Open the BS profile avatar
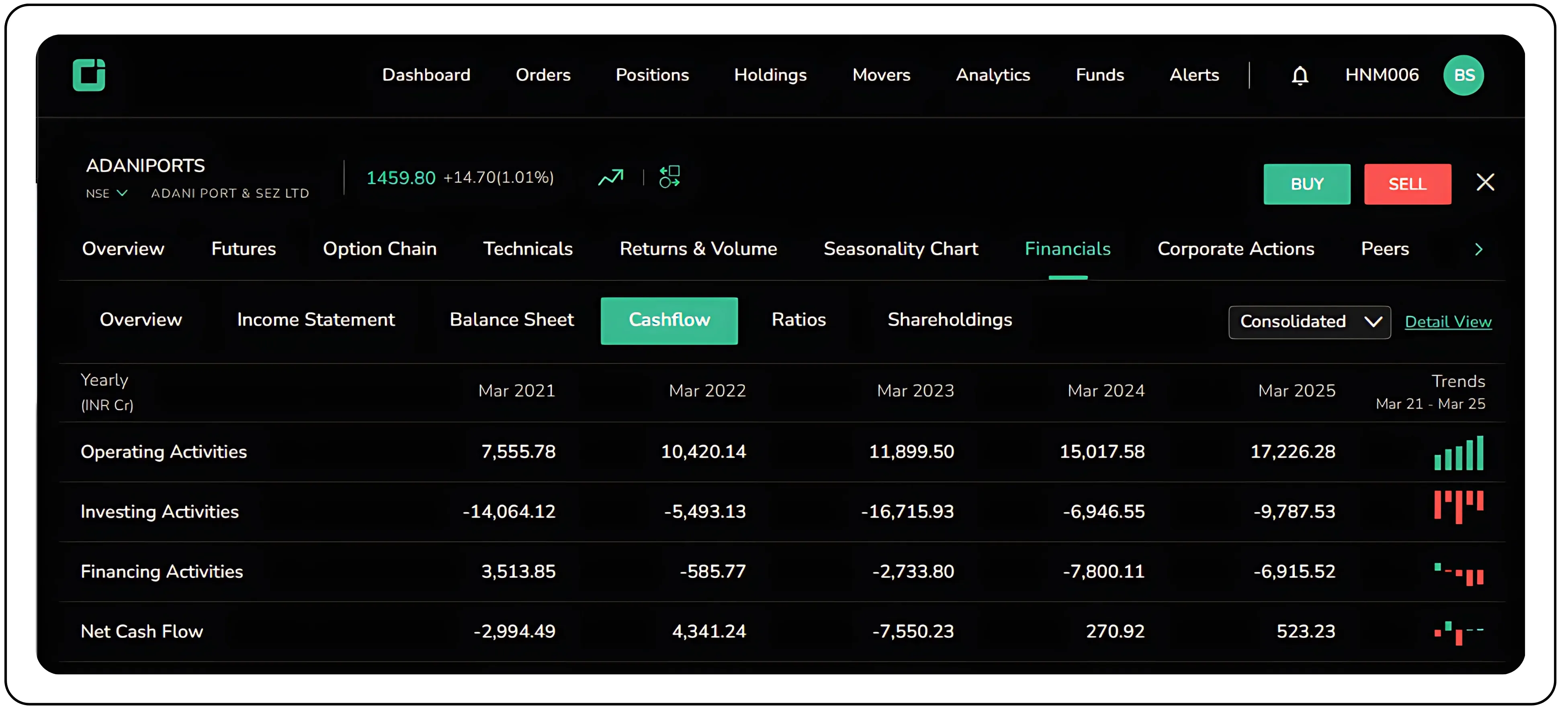The height and width of the screenshot is (714, 1568). pyautogui.click(x=1464, y=75)
